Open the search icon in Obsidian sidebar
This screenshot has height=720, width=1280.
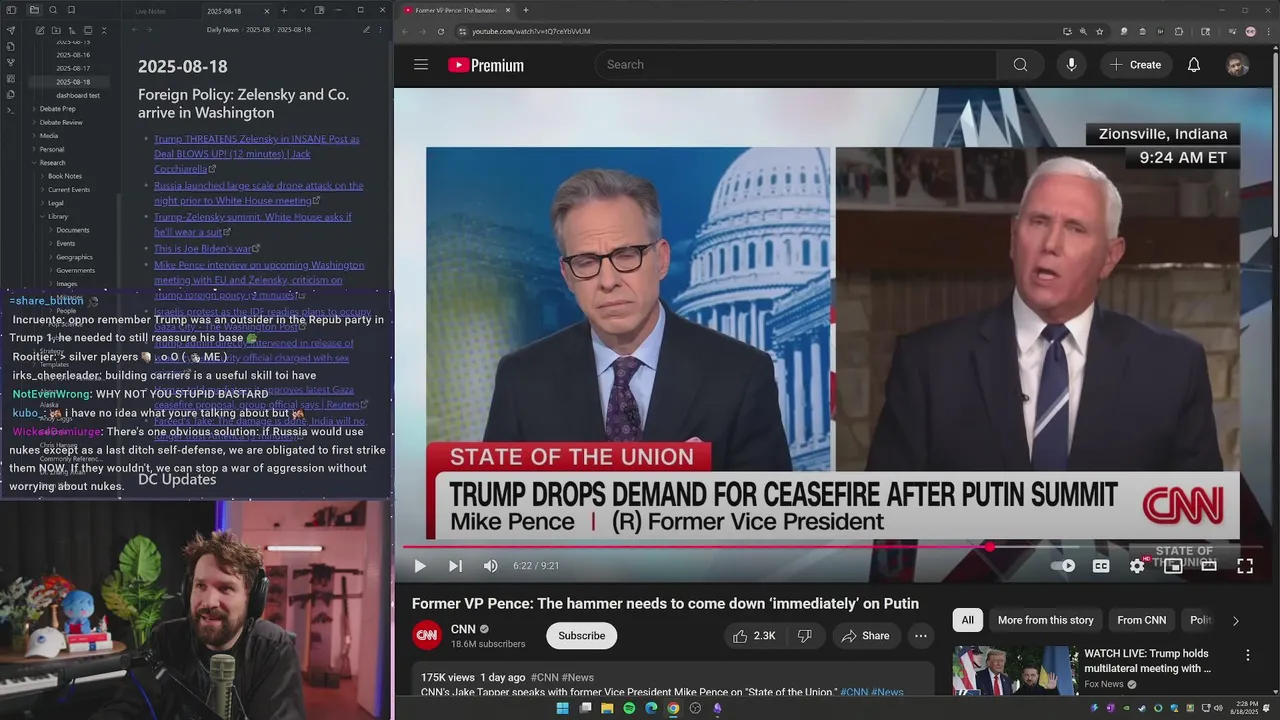pyautogui.click(x=53, y=10)
